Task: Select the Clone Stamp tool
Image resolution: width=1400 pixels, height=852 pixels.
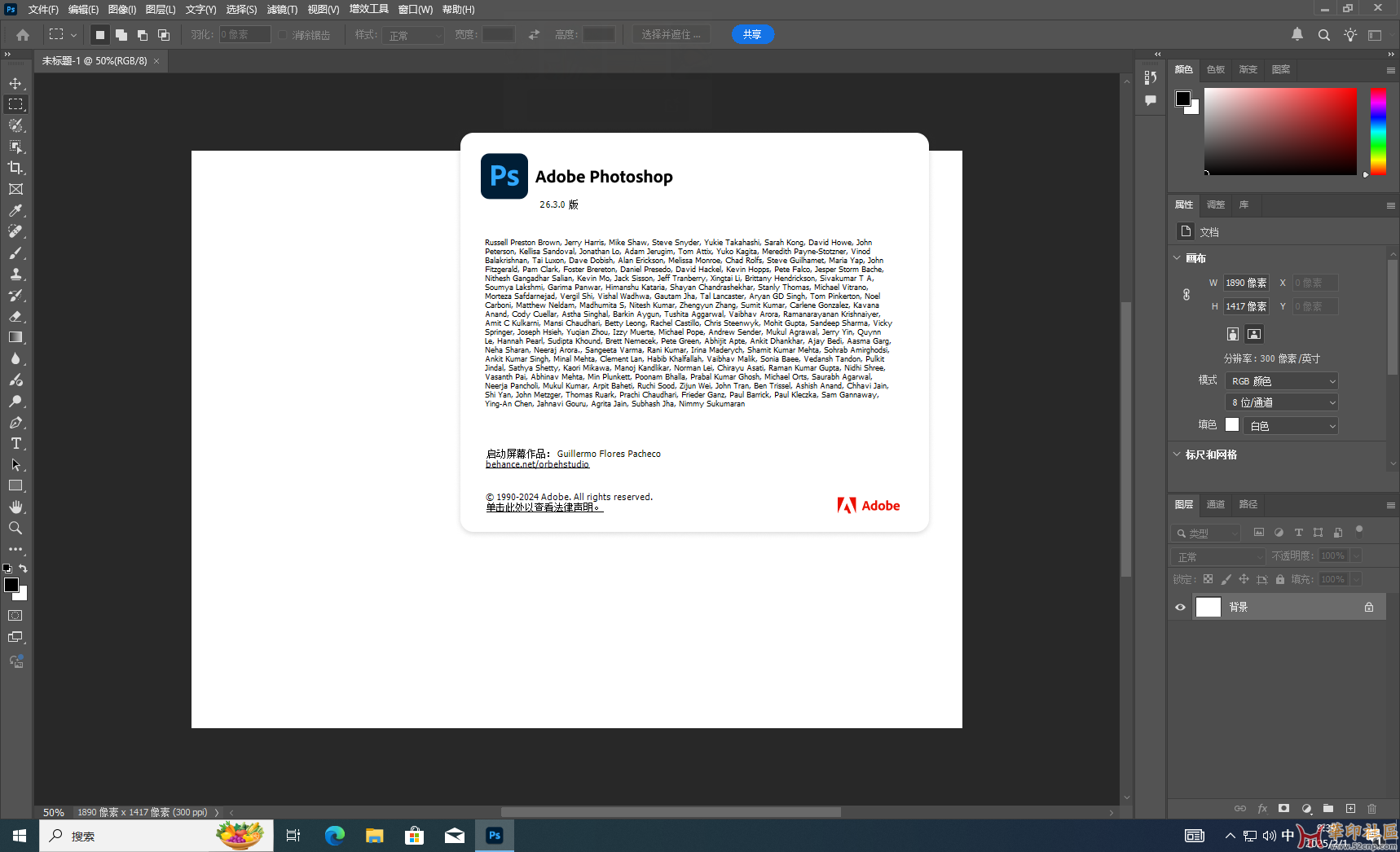Action: (15, 274)
